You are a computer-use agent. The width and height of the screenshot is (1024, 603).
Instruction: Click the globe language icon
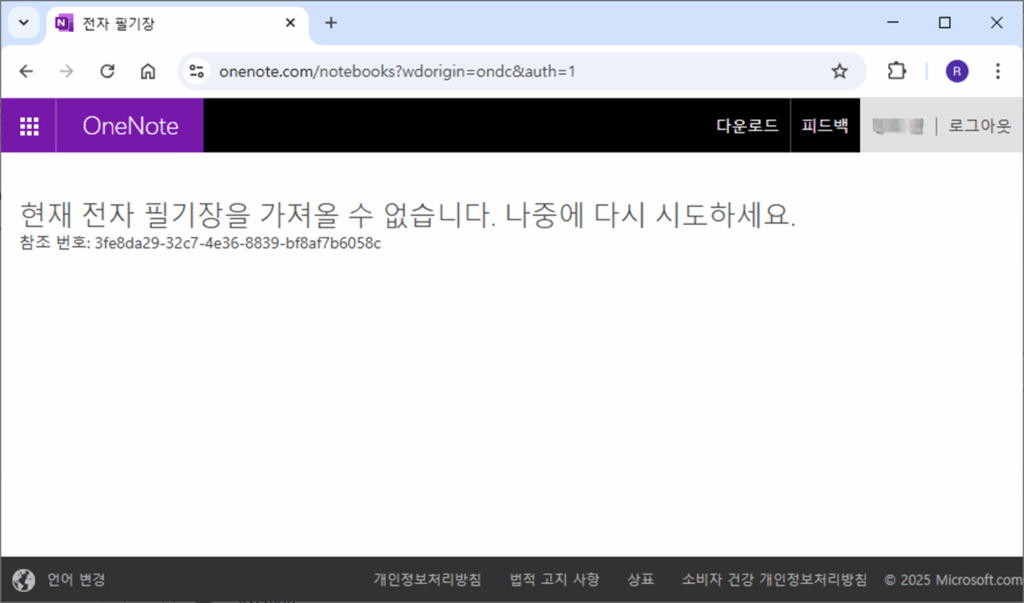(24, 579)
